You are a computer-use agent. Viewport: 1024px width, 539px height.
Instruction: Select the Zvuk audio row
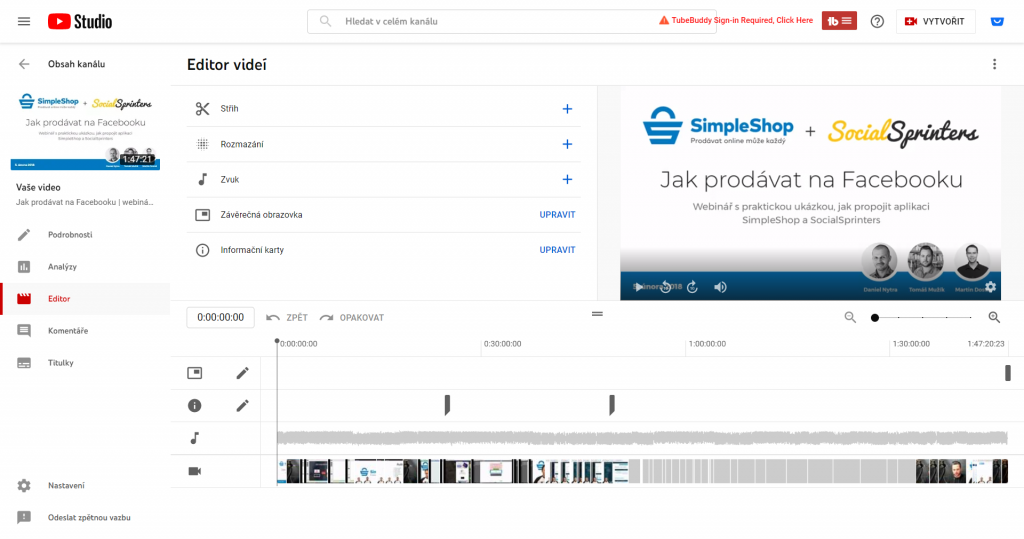[x=384, y=180]
